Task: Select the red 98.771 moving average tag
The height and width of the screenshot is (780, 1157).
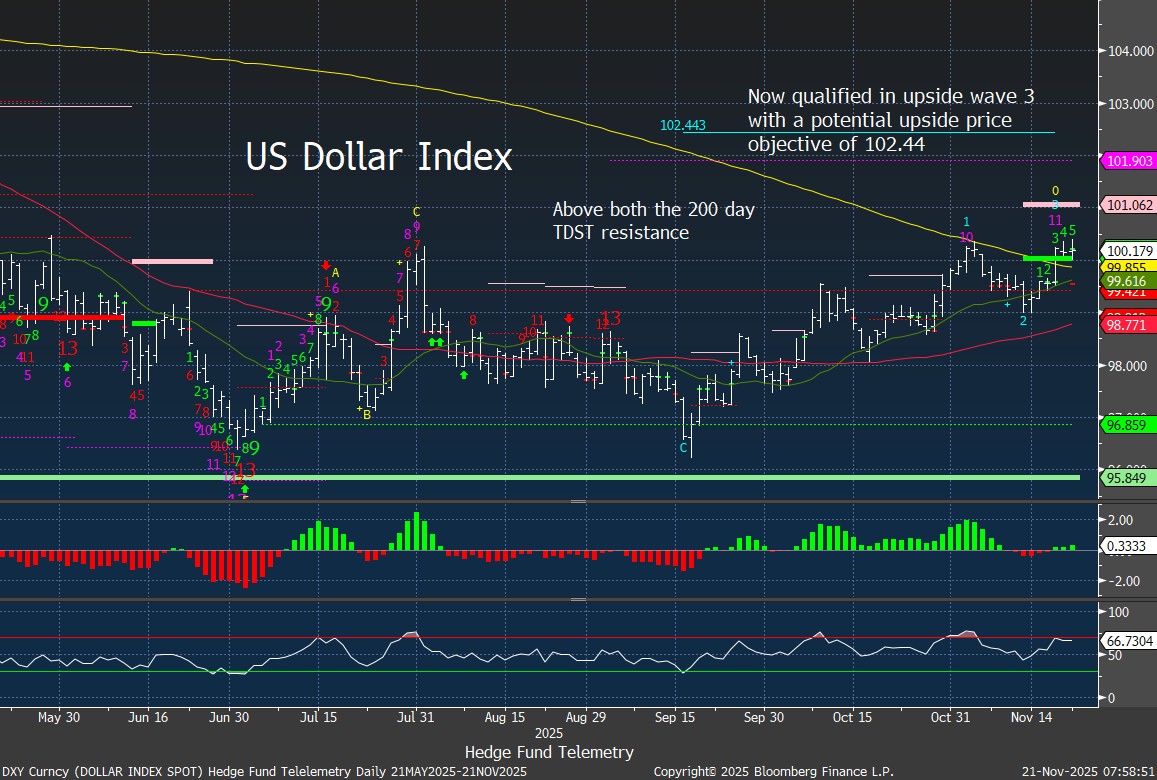Action: (x=1128, y=326)
